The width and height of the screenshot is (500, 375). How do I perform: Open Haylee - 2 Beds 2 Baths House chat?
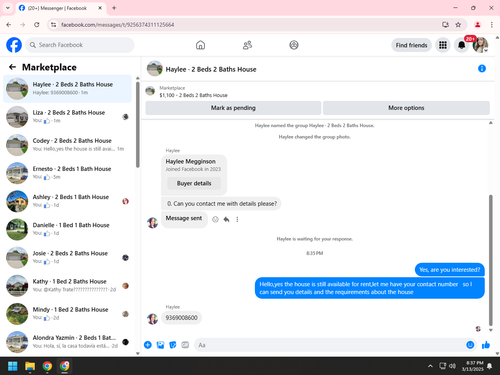pyautogui.click(x=67, y=89)
